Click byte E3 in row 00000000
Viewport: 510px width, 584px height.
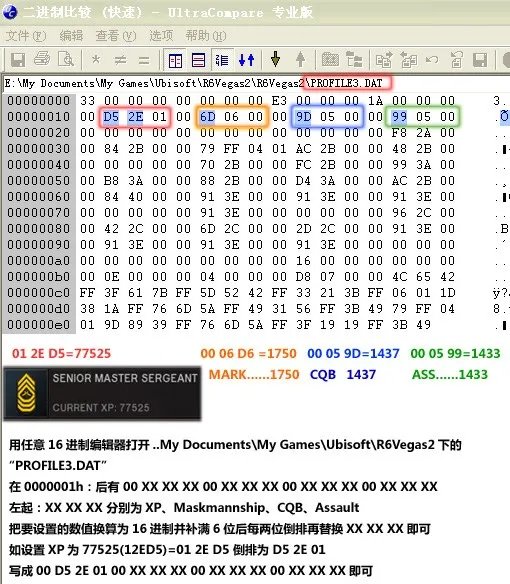click(279, 101)
